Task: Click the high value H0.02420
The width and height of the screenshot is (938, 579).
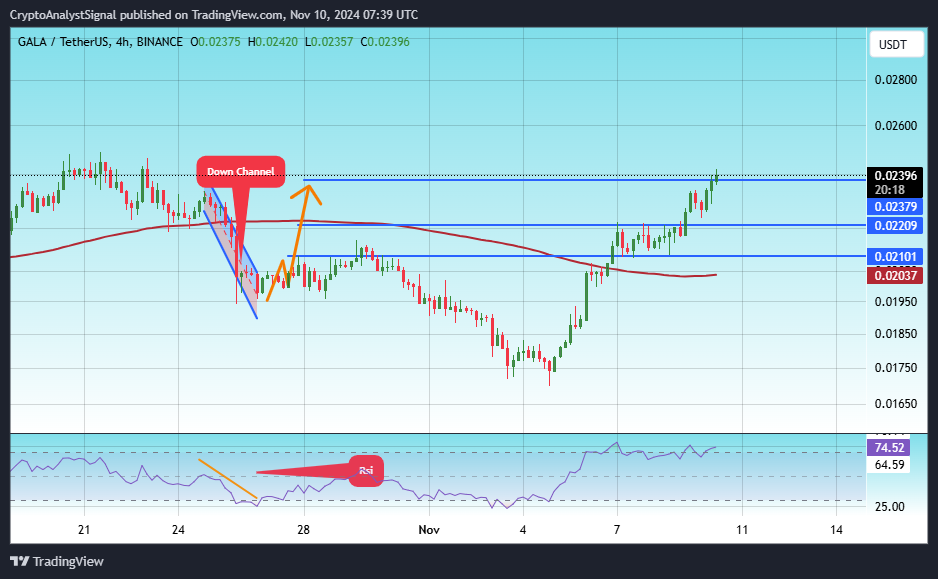Action: coord(272,42)
